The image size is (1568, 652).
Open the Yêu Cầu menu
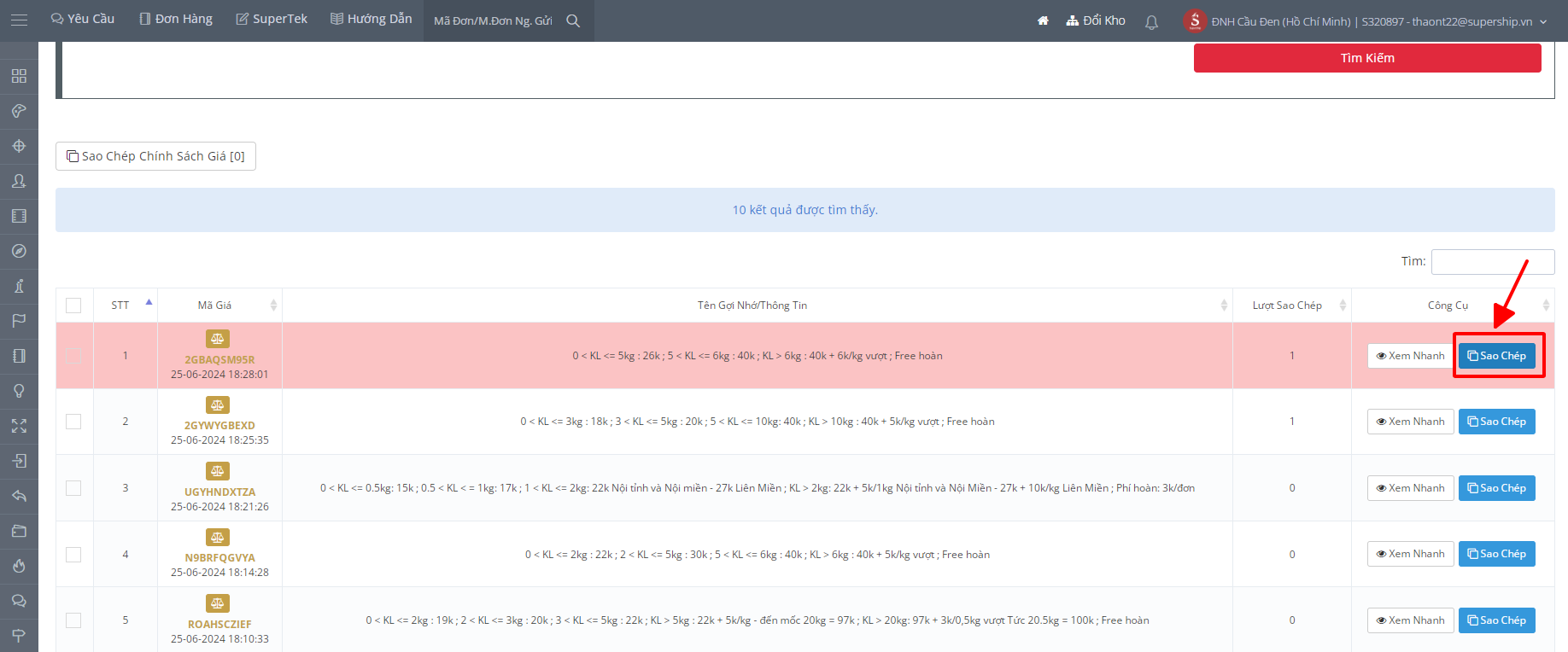pyautogui.click(x=83, y=19)
